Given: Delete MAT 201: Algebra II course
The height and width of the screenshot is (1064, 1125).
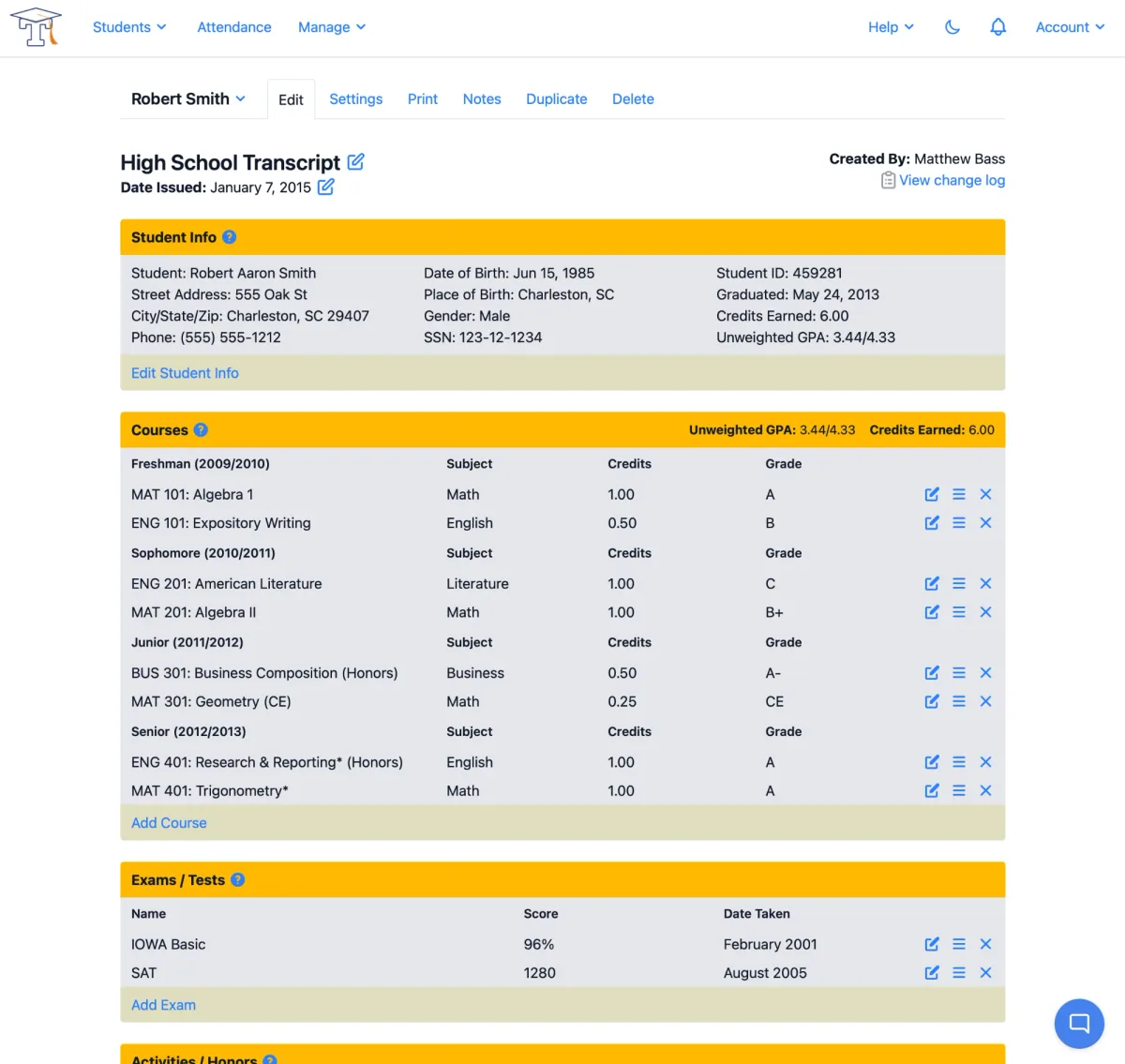Looking at the screenshot, I should (985, 612).
